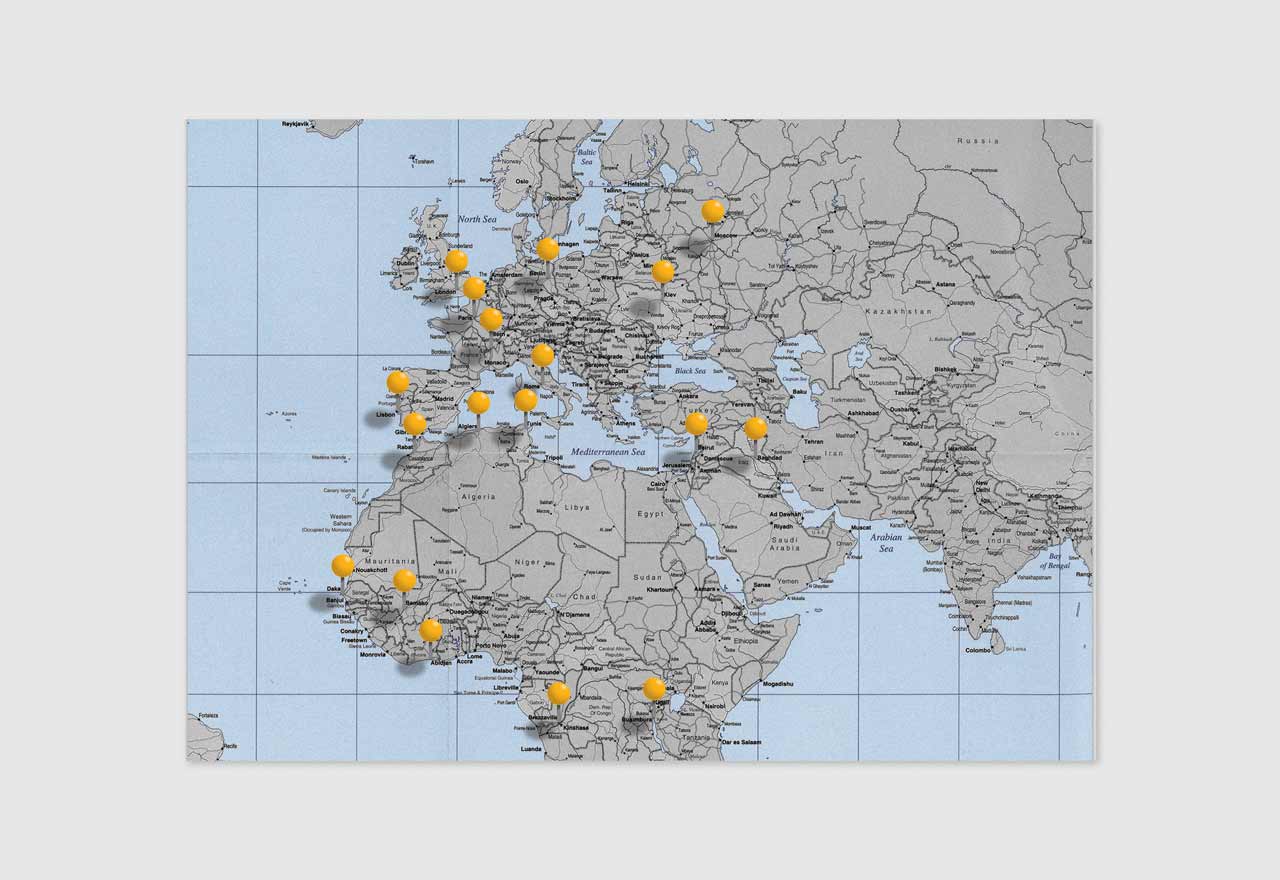Click the 'Luanda' city label
The image size is (1280, 880).
point(531,748)
